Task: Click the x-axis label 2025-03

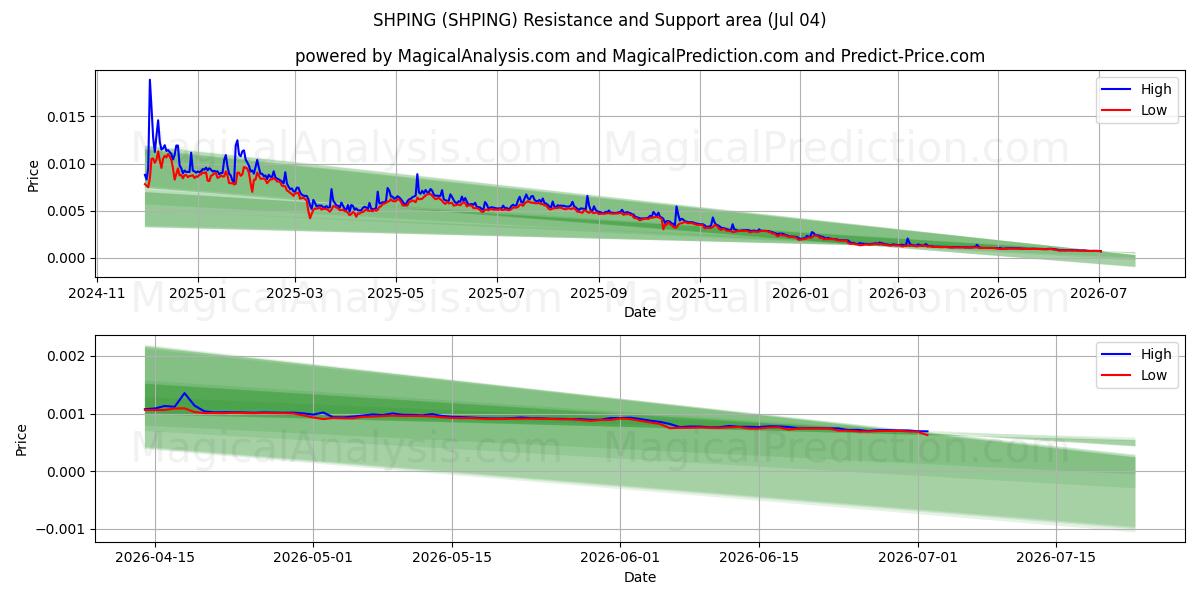Action: (295, 293)
